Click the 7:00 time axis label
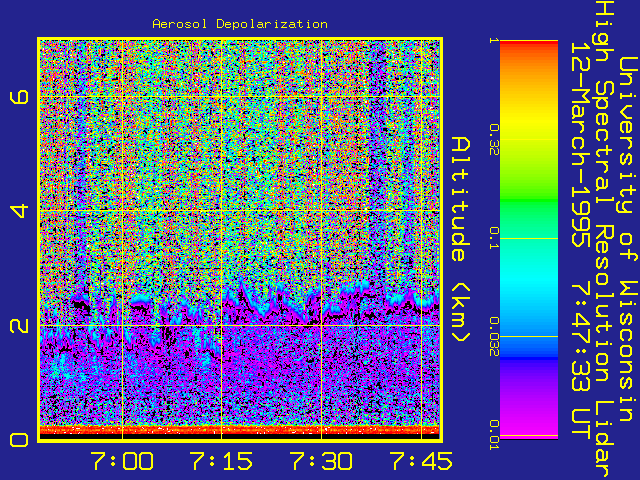 [x=122, y=461]
